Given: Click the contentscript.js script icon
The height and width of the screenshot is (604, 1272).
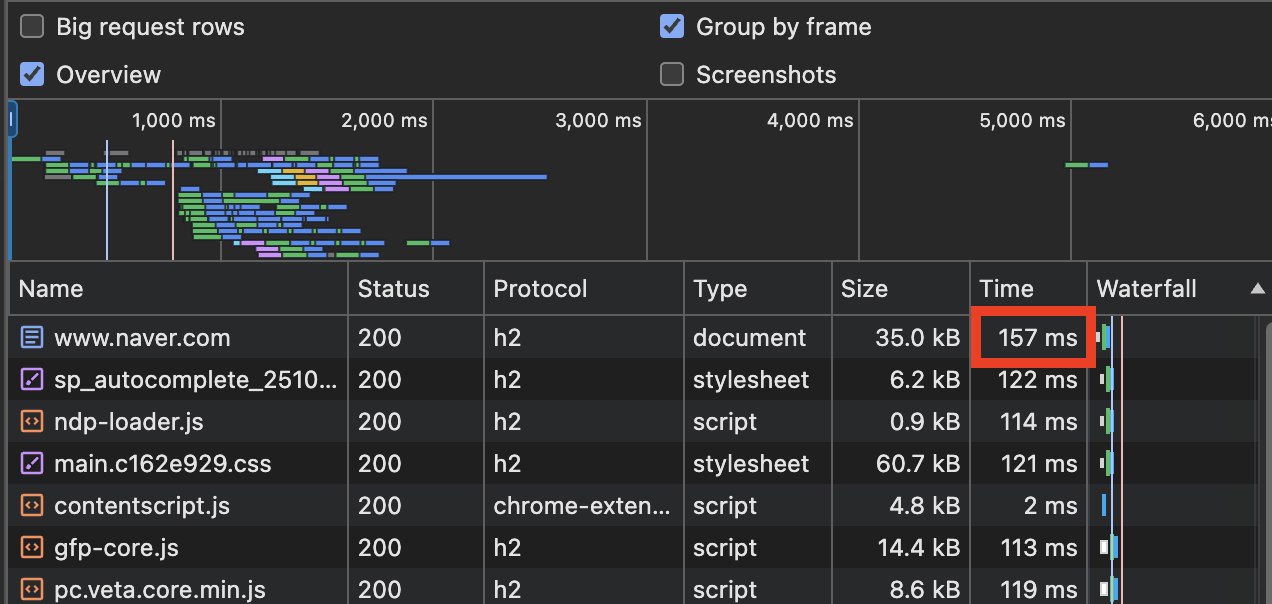Looking at the screenshot, I should [33, 506].
